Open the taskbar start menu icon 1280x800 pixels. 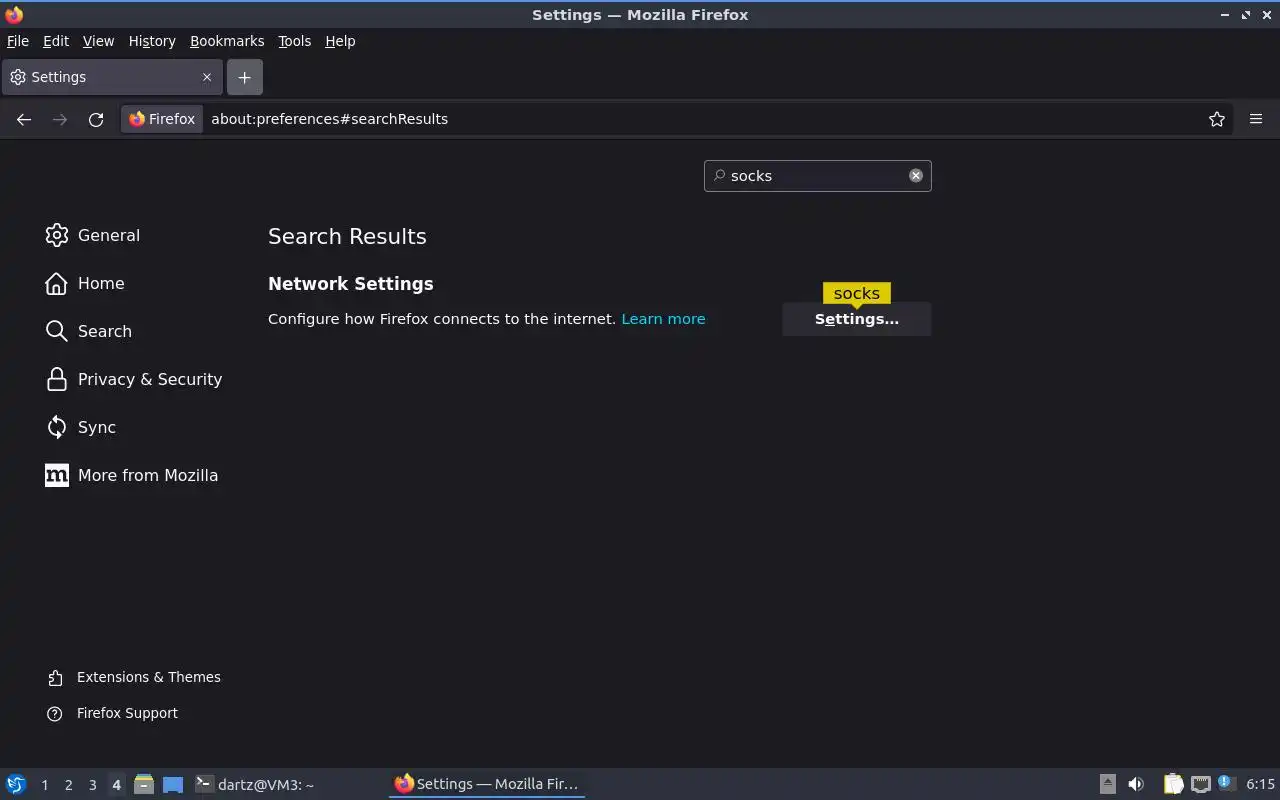pos(16,784)
